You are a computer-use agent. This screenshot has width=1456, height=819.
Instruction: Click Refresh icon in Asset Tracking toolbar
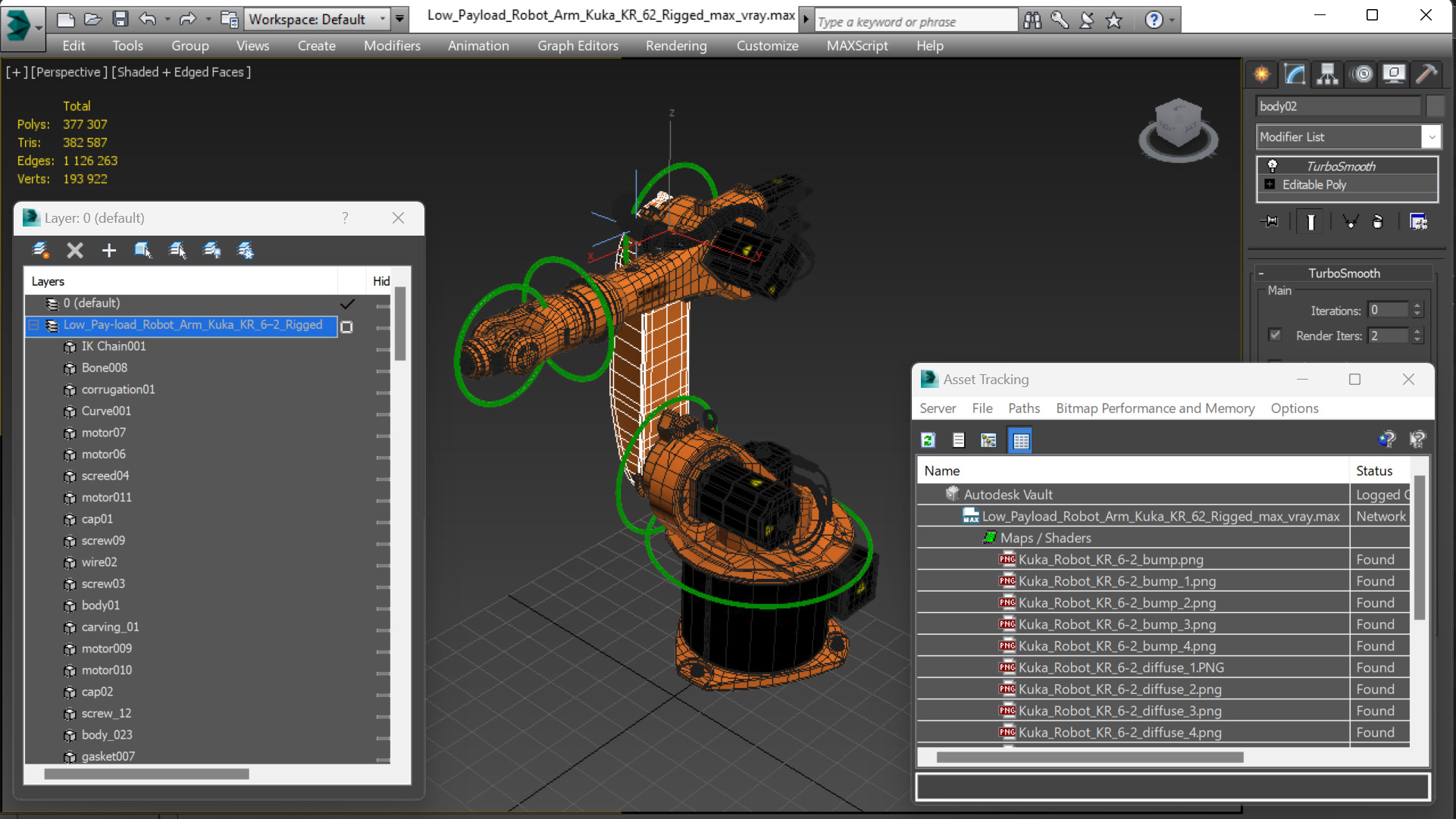click(x=928, y=440)
